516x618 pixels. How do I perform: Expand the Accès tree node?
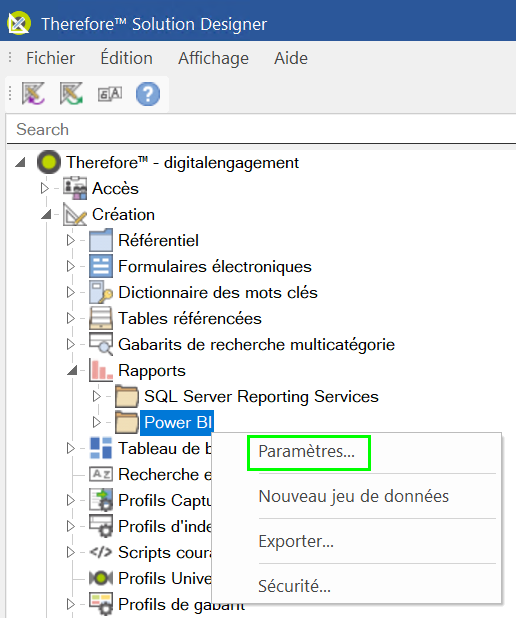click(45, 188)
